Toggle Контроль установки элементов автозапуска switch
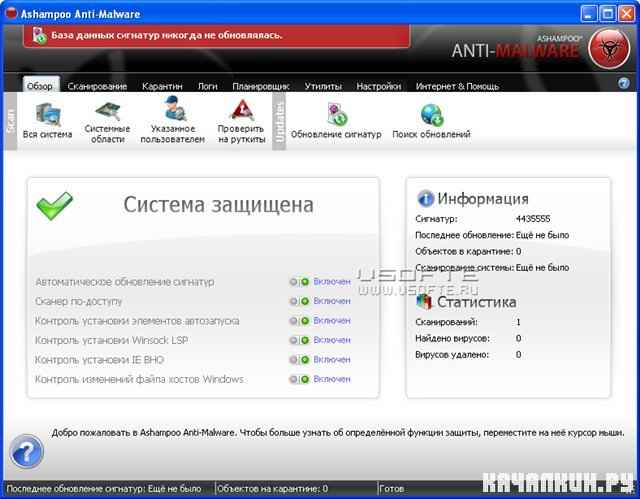640x499 pixels. point(299,321)
